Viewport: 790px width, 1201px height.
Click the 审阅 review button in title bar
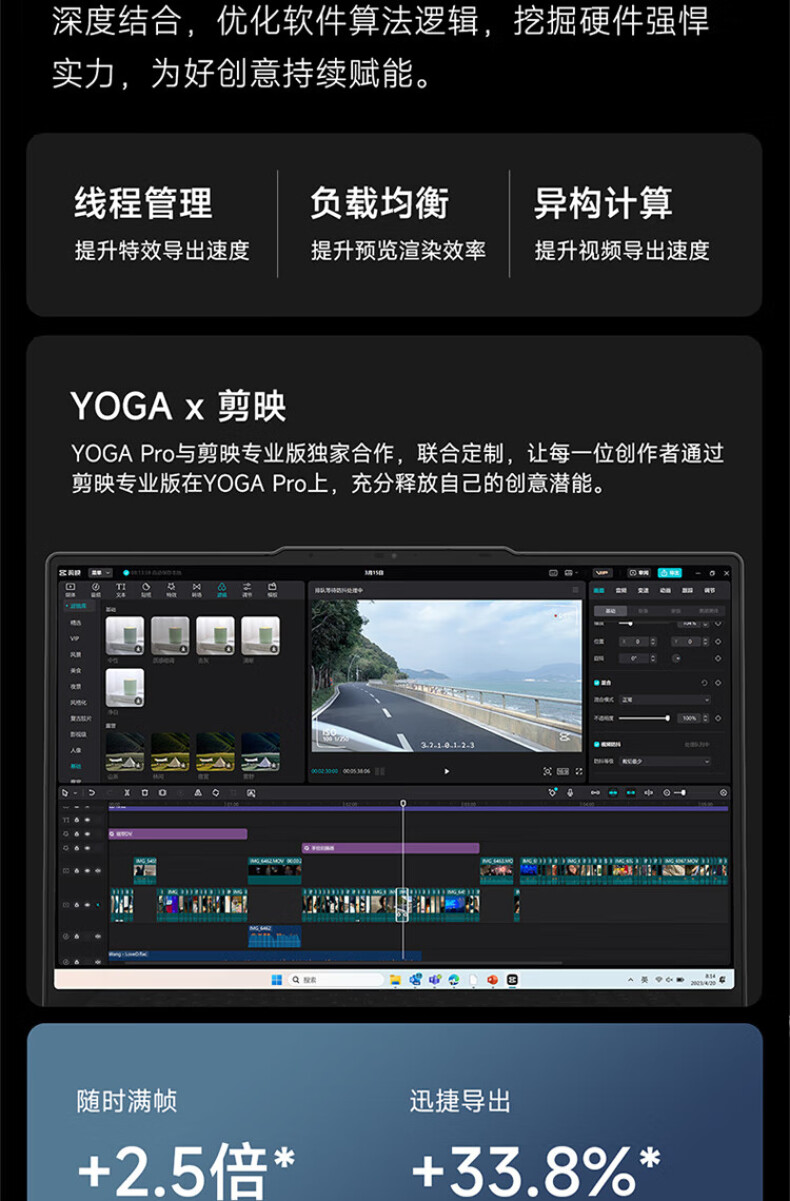coord(639,573)
